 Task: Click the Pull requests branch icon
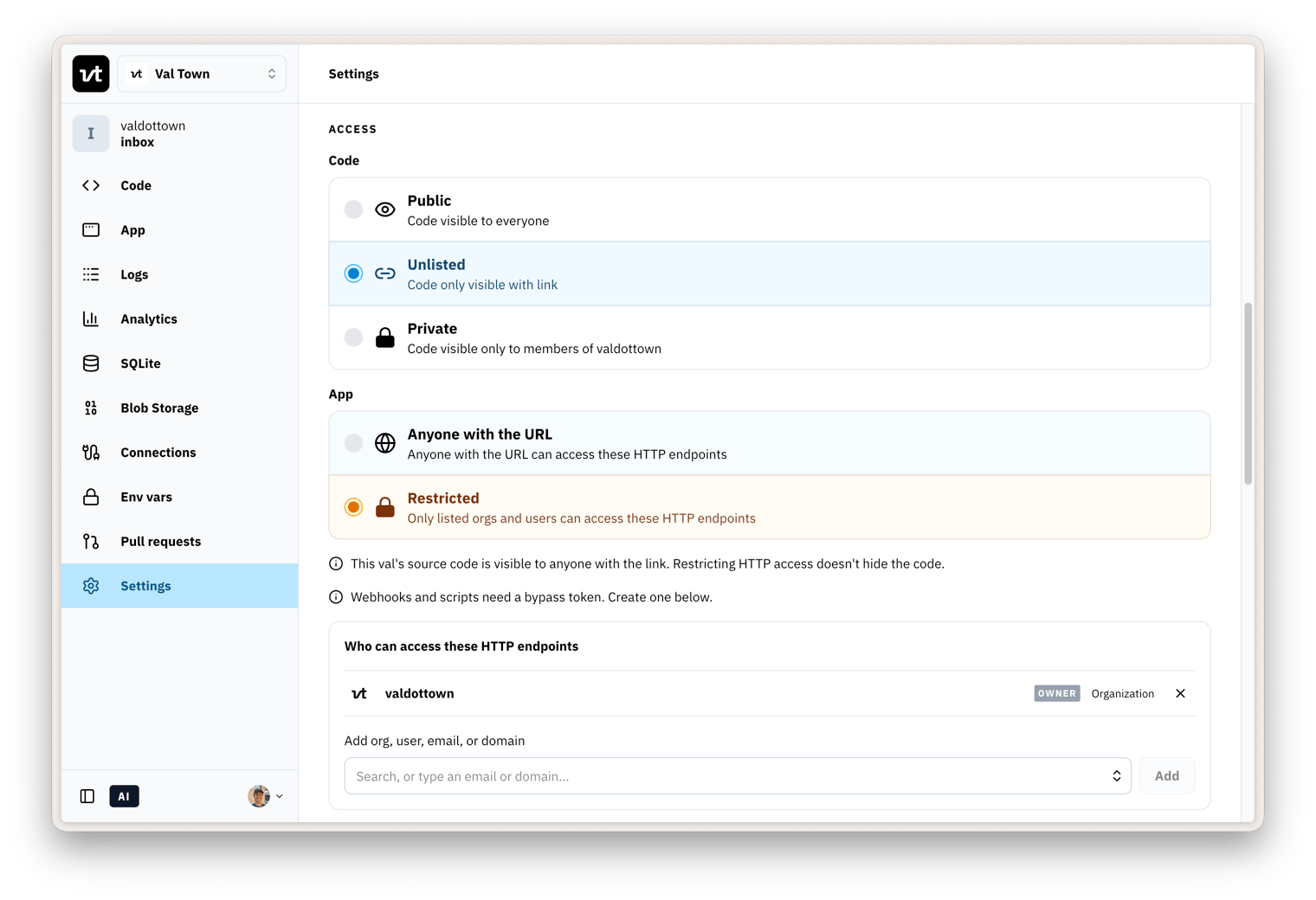tap(91, 542)
